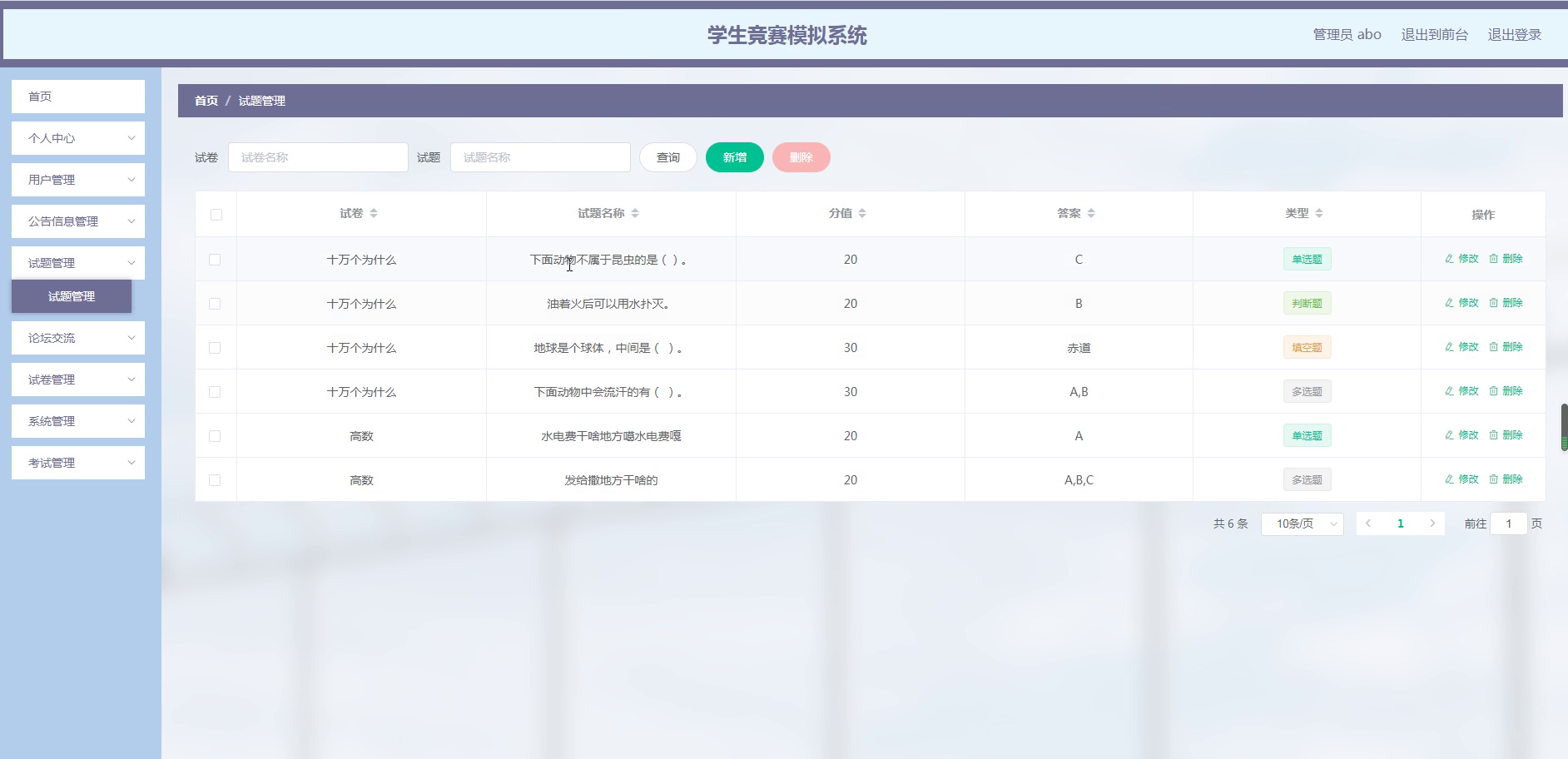The image size is (1568, 759).
Task: Sort table by 答案 column arrows
Action: click(x=1091, y=214)
